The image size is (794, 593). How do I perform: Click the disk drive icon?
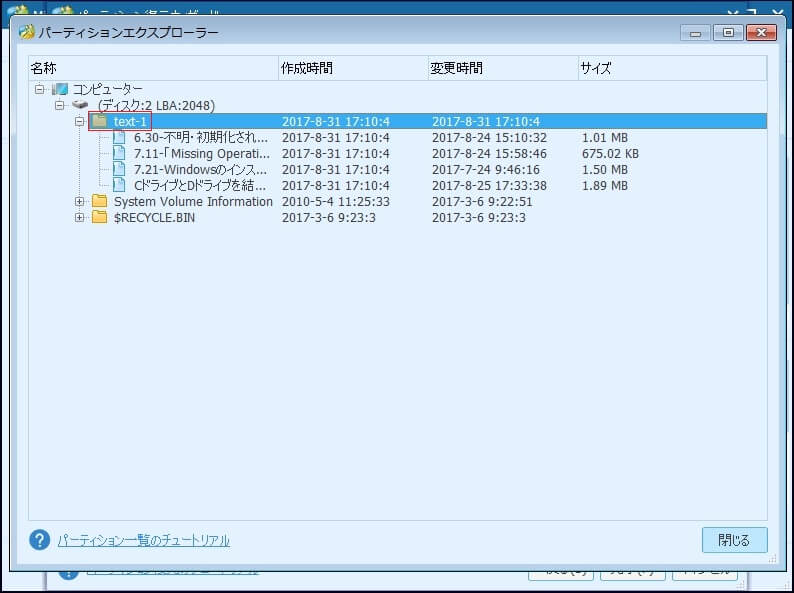pos(80,104)
